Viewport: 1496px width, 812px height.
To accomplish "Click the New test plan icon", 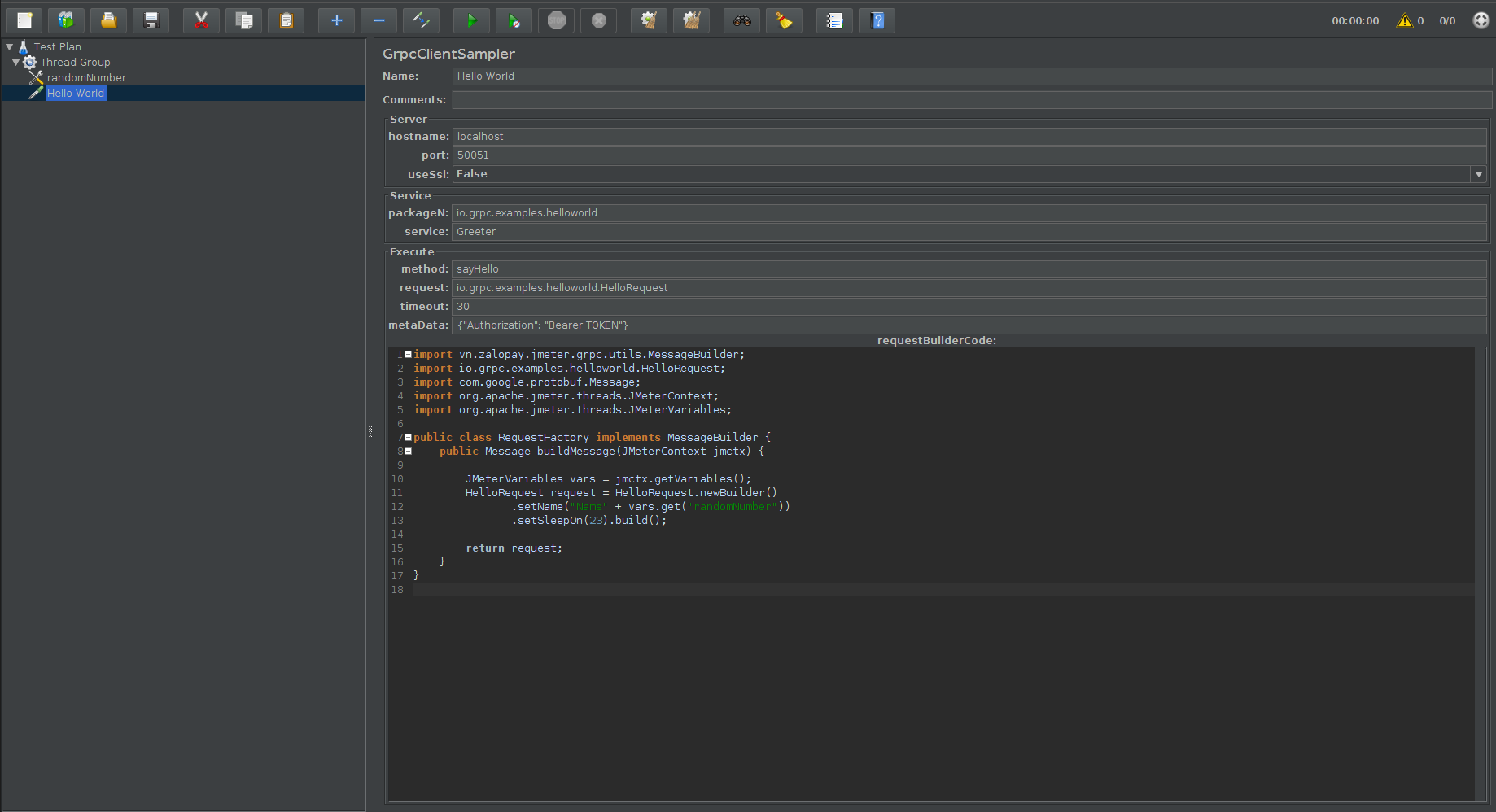I will [x=24, y=20].
